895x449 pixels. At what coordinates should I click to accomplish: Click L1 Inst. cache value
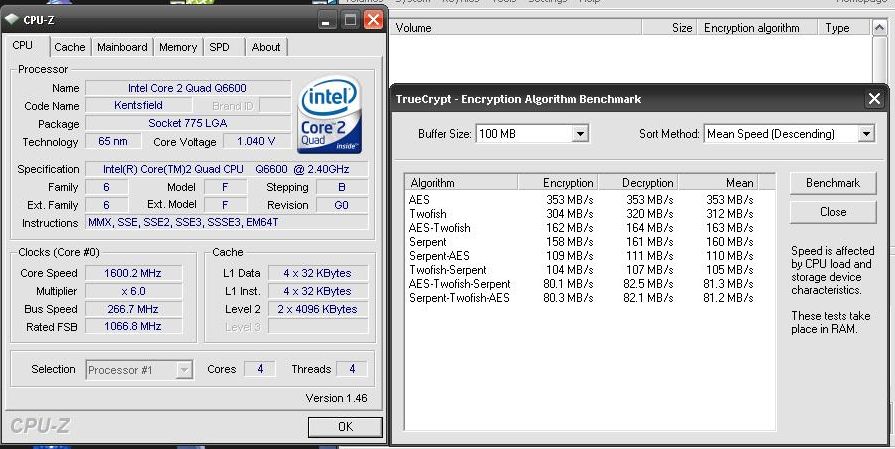(318, 291)
